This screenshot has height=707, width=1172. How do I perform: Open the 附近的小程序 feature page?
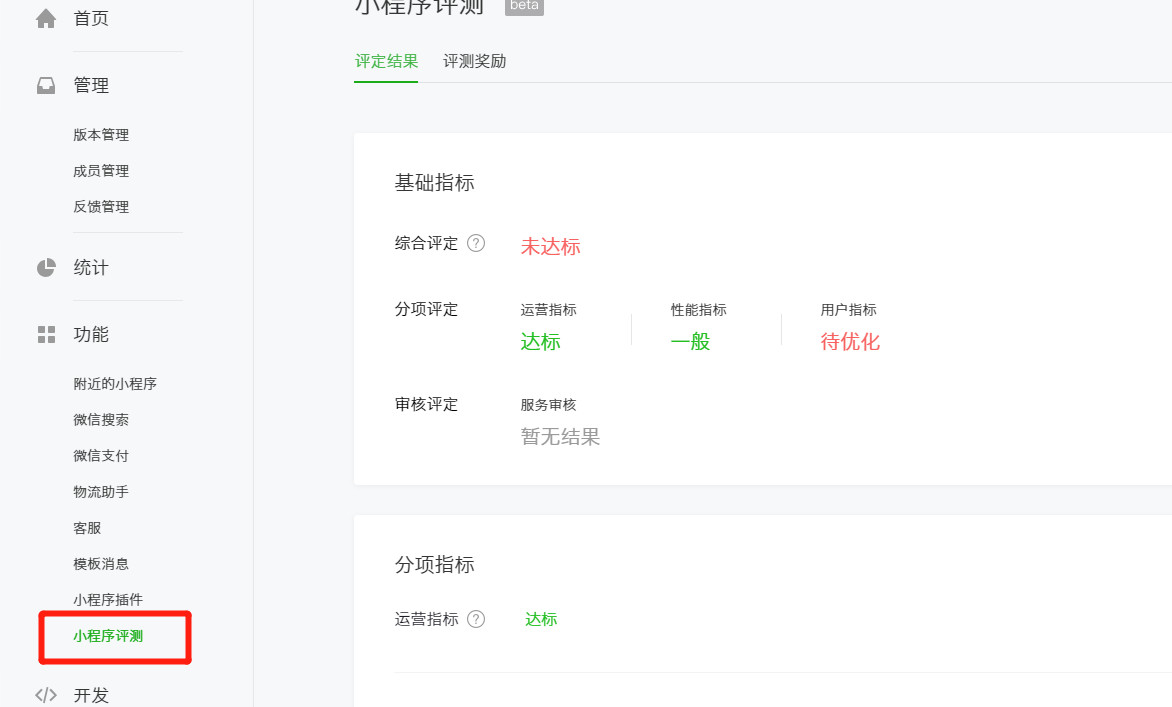(x=115, y=383)
